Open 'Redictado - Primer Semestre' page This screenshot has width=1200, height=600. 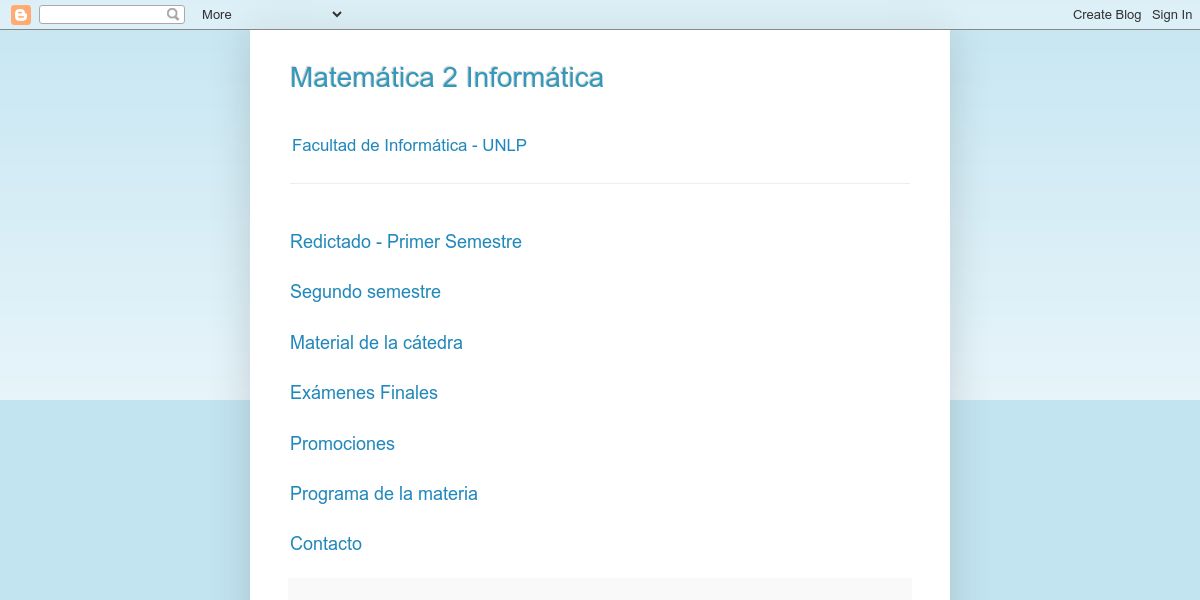[x=405, y=241]
